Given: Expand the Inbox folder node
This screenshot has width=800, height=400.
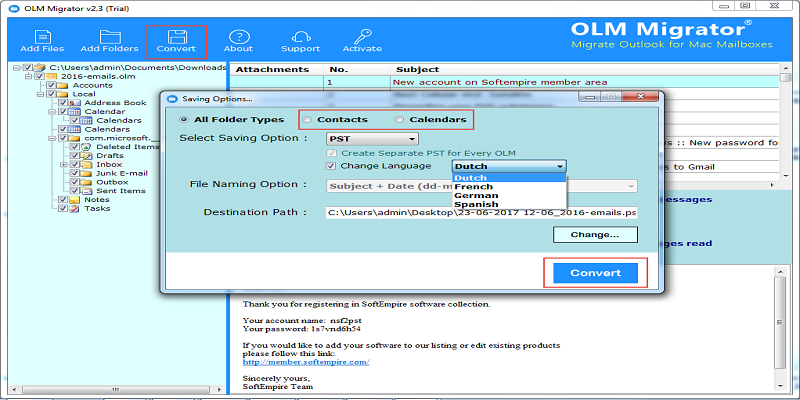Looking at the screenshot, I should pos(63,164).
